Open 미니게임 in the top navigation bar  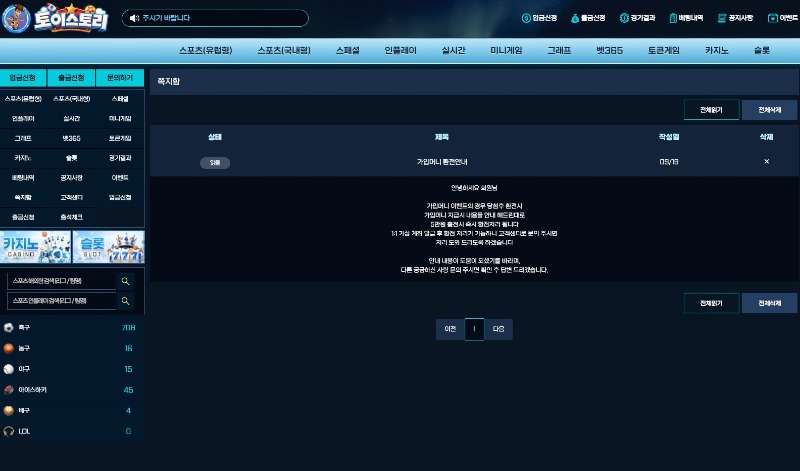(506, 51)
